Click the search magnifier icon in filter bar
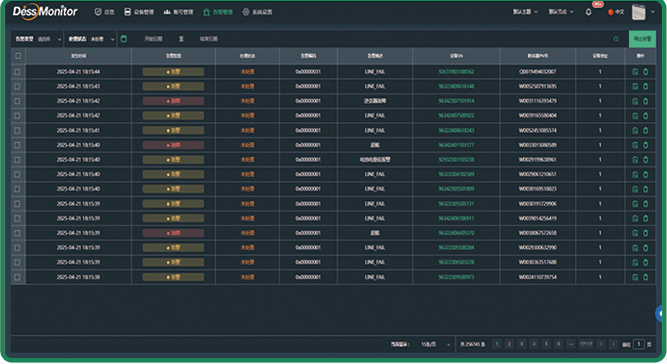 tap(616, 39)
